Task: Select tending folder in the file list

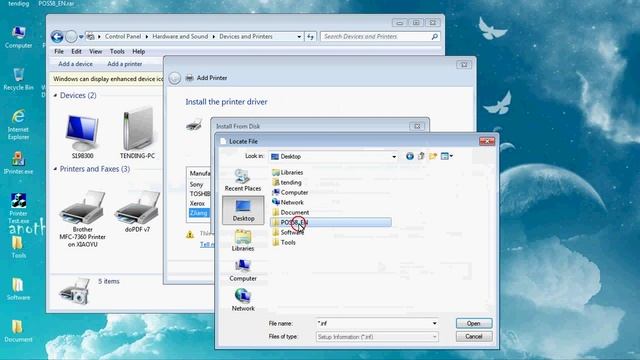Action: (x=287, y=182)
